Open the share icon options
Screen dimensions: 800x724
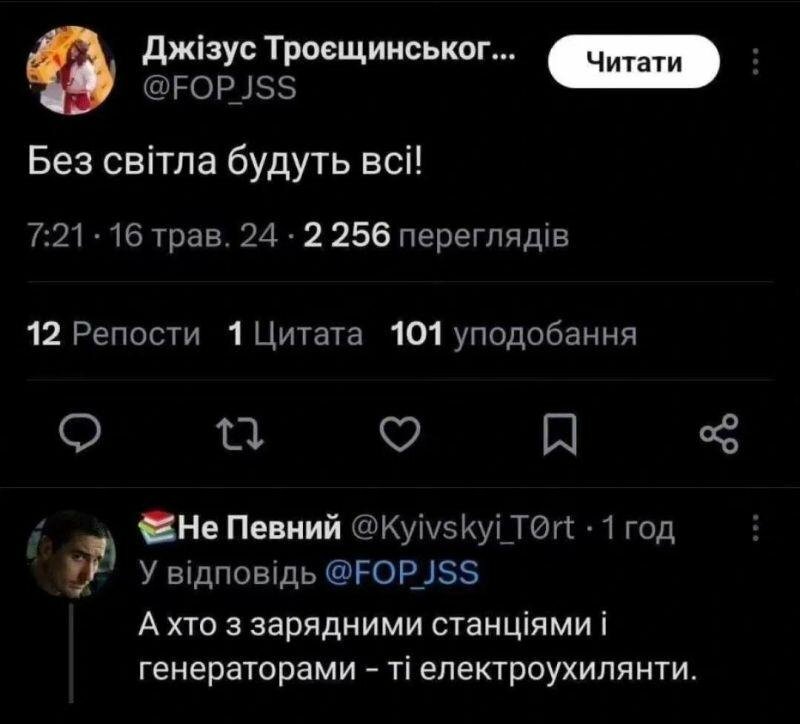tap(719, 434)
